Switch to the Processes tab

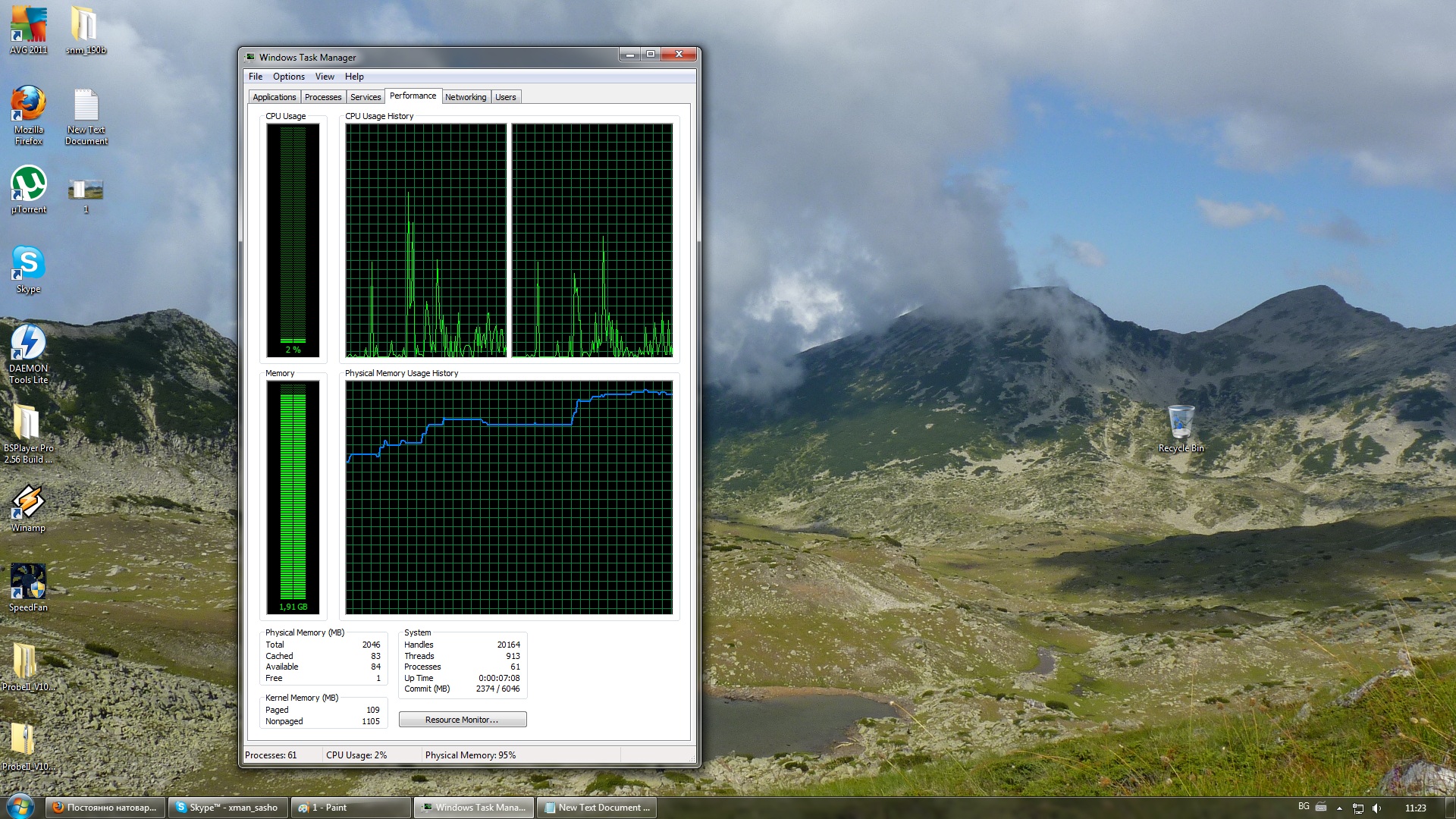click(x=323, y=97)
